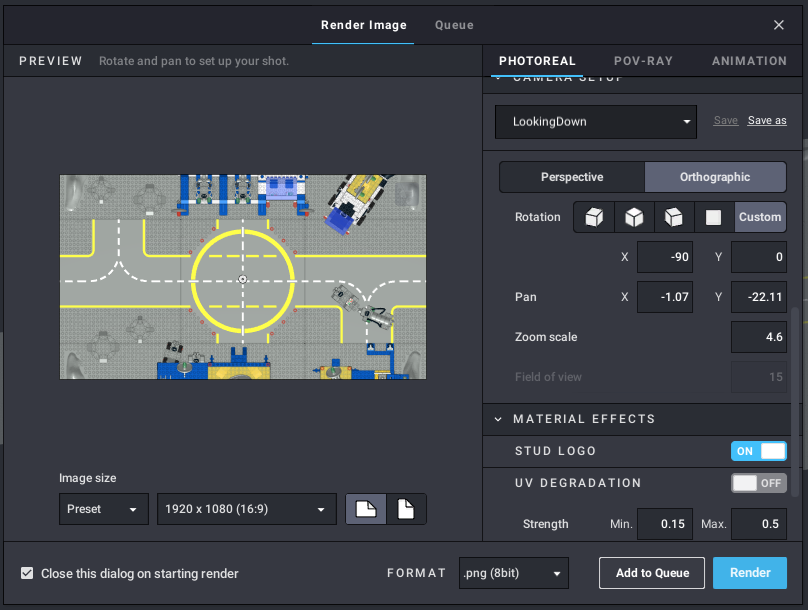Switch to the POV-RAY tab
Image resolution: width=808 pixels, height=610 pixels.
643,61
